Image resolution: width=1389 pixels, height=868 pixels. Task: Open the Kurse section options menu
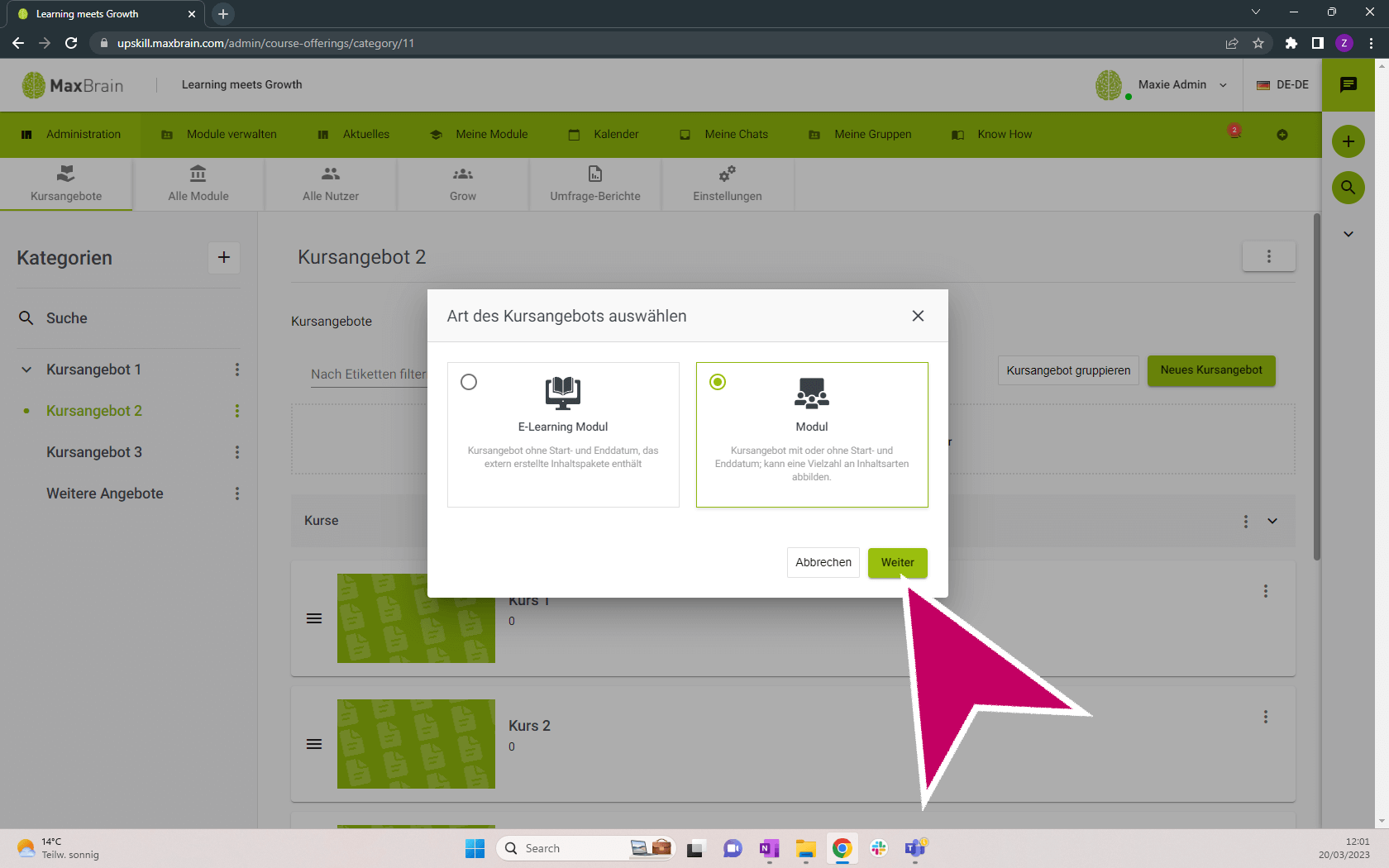(x=1246, y=521)
